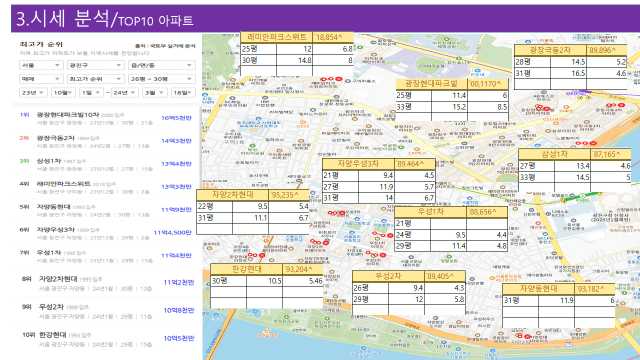Click the 광장현대파크빌 table header on map
This screenshot has height=360, width=640.
[x=431, y=84]
